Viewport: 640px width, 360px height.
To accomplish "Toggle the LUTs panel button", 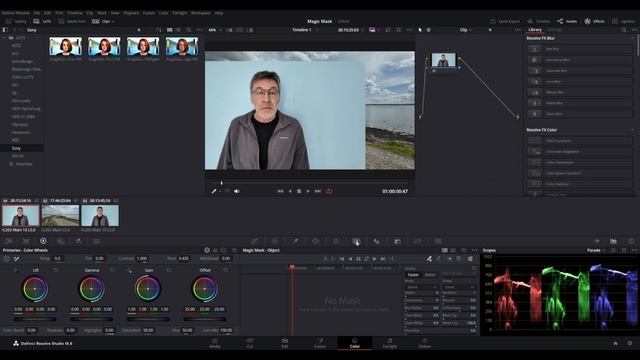I will click(x=42, y=21).
